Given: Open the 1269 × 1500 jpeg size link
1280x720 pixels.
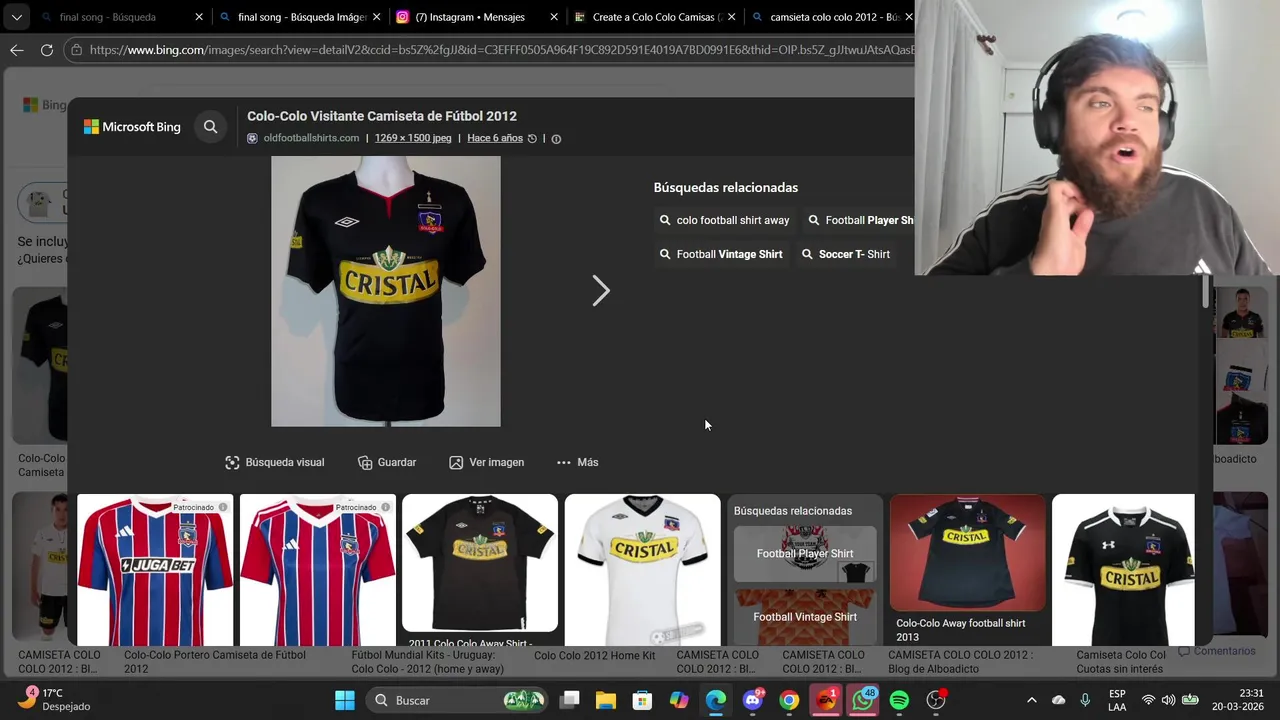Looking at the screenshot, I should tap(413, 138).
